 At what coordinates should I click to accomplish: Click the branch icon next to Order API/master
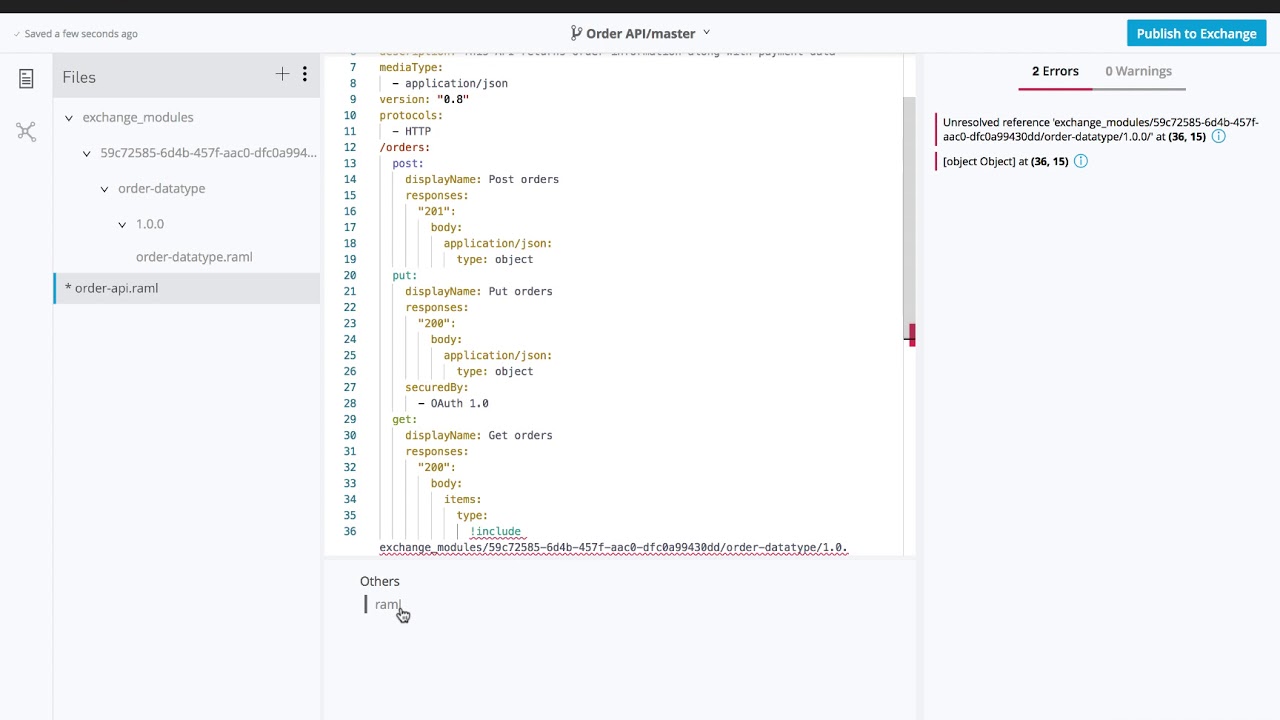[576, 33]
